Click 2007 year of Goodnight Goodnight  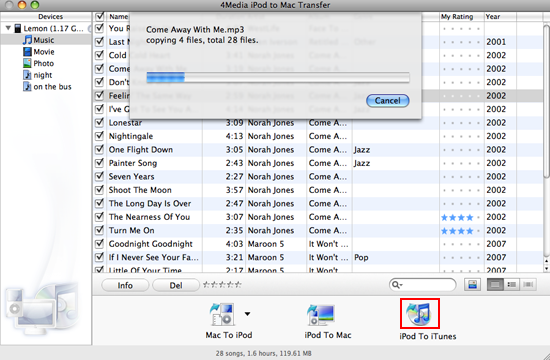[496, 244]
